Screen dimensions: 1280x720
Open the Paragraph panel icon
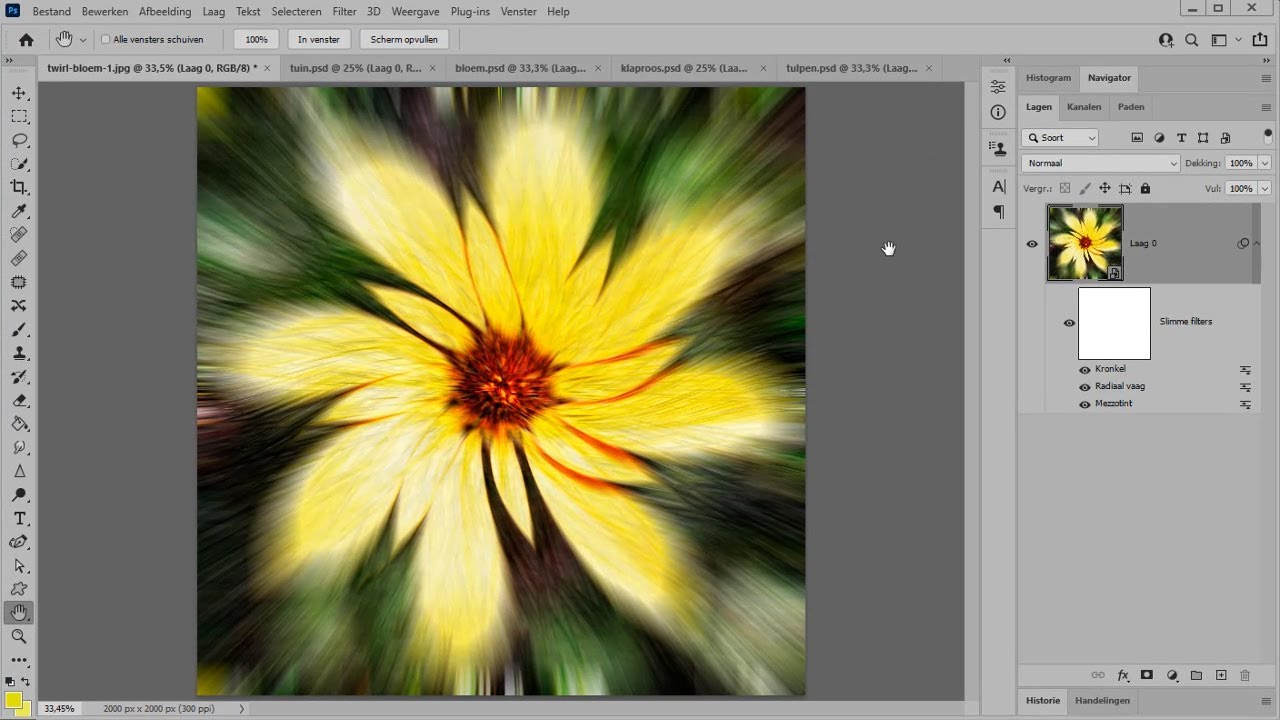tap(998, 212)
